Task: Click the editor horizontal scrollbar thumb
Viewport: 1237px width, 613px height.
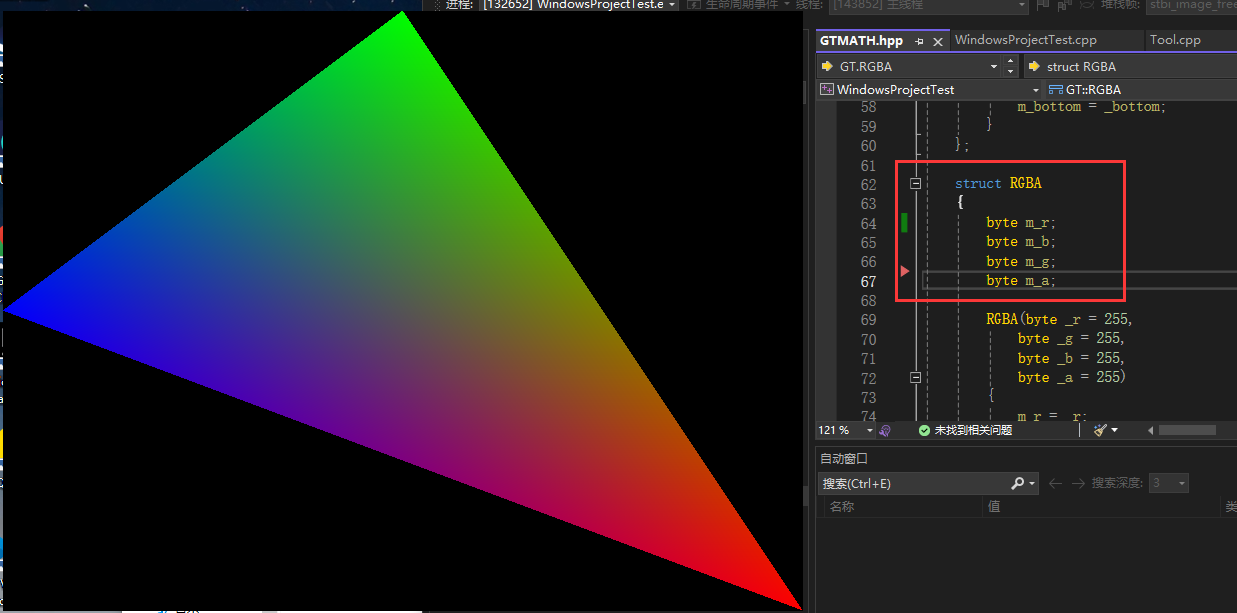Action: click(x=1187, y=430)
